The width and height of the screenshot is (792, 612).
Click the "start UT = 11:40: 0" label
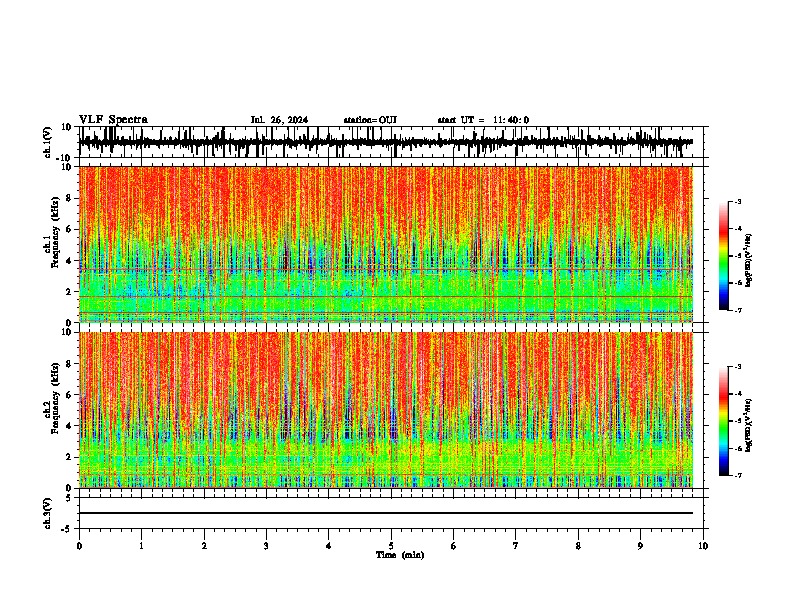click(483, 120)
